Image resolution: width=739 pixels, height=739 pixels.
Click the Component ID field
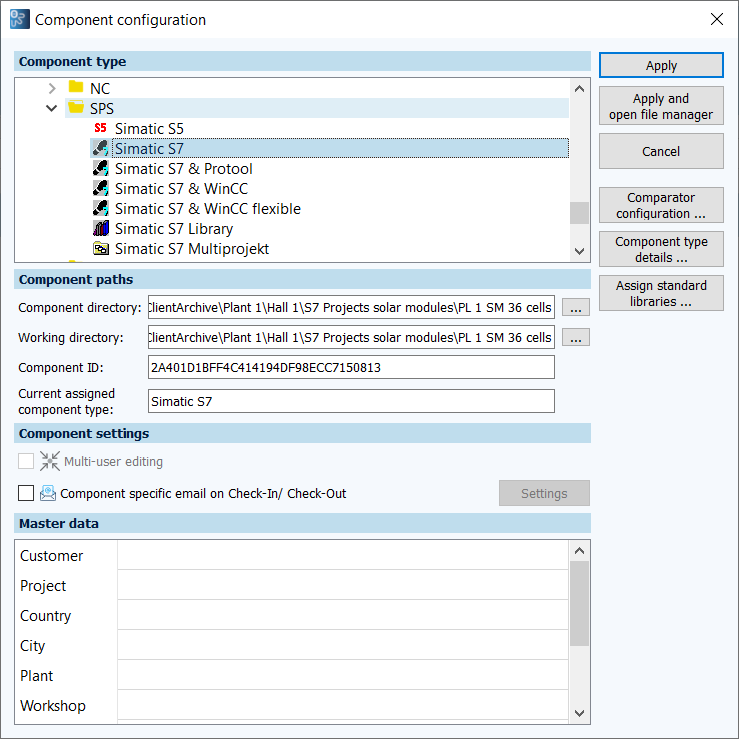(x=351, y=367)
